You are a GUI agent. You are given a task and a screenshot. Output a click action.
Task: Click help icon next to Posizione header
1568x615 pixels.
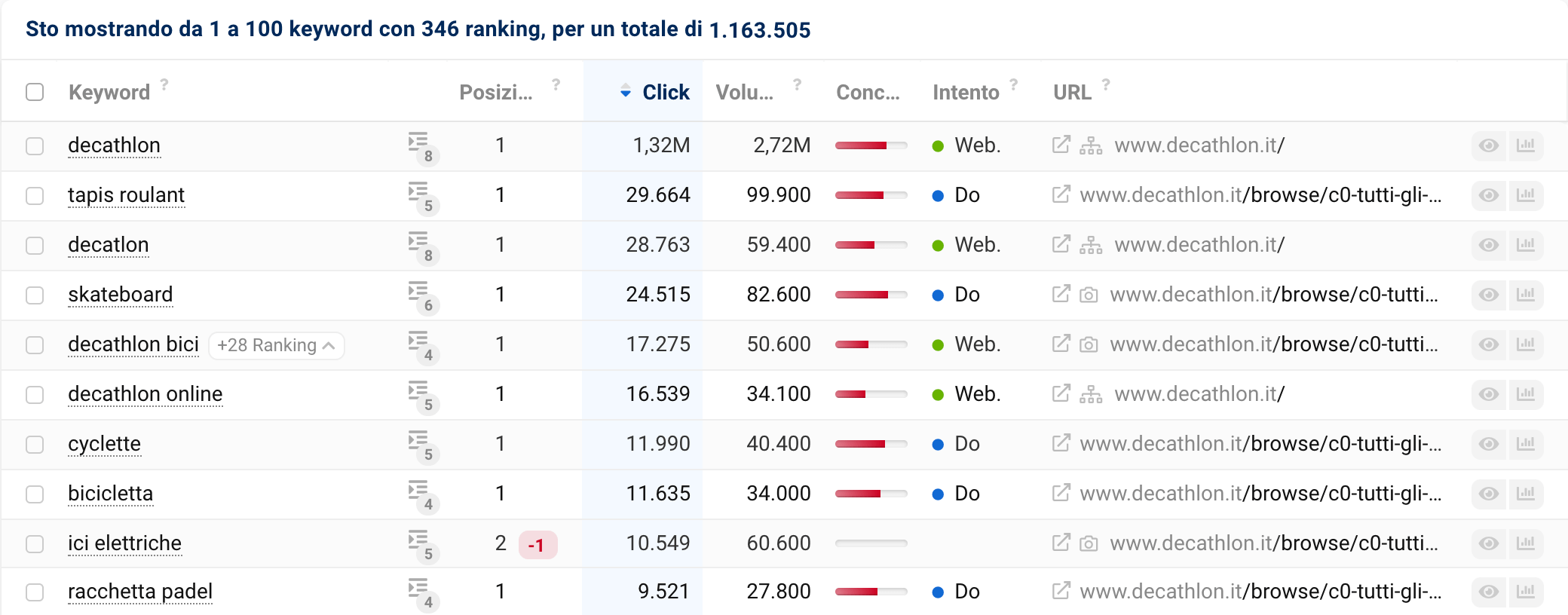click(x=556, y=84)
